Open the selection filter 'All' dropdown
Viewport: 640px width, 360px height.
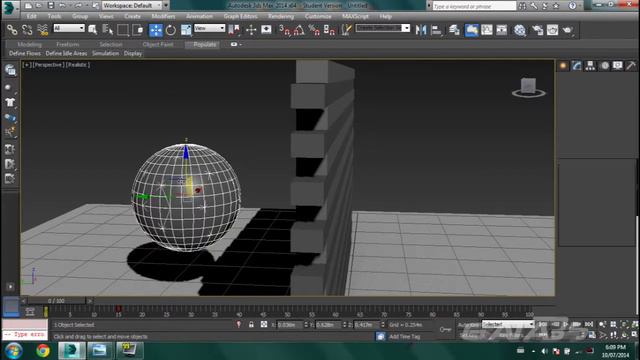pos(69,28)
